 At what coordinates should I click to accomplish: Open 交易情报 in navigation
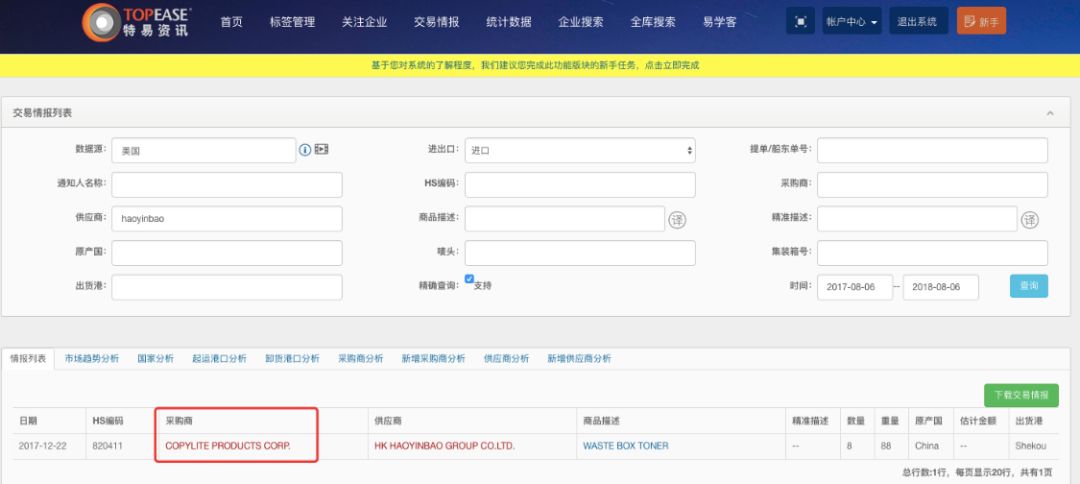point(437,22)
